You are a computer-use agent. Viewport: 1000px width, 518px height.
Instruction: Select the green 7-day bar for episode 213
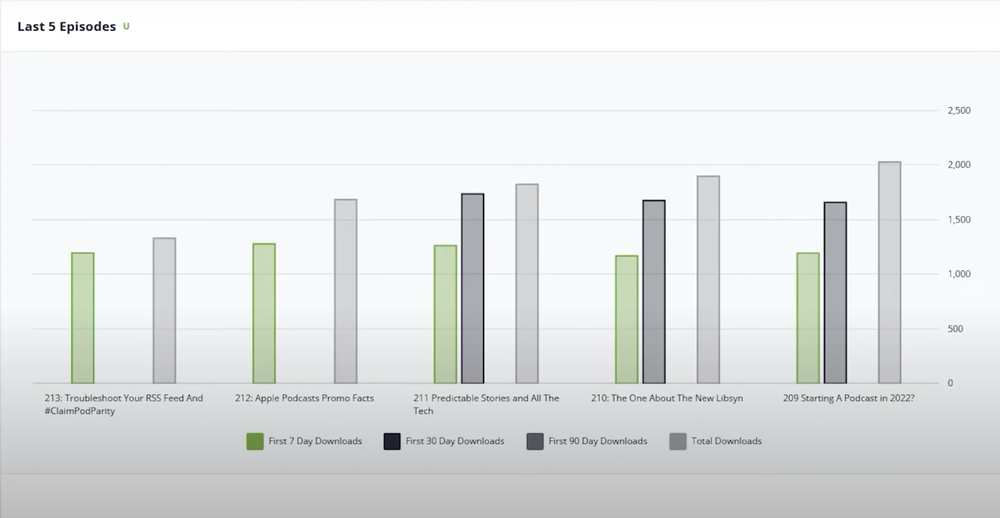[x=83, y=318]
